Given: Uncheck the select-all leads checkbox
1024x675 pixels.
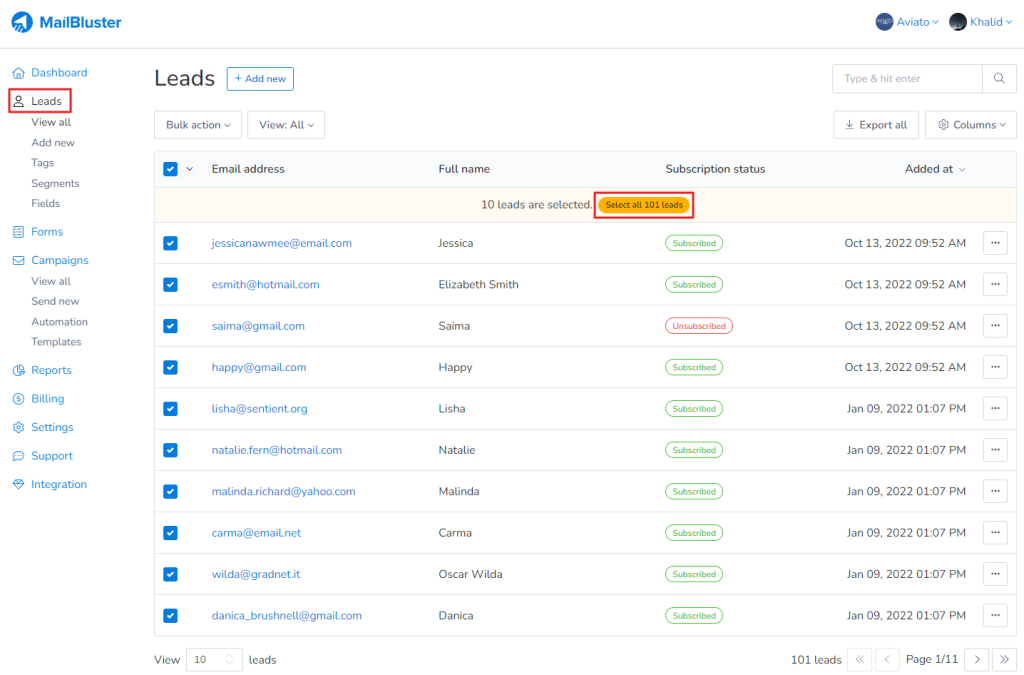Looking at the screenshot, I should [x=169, y=168].
